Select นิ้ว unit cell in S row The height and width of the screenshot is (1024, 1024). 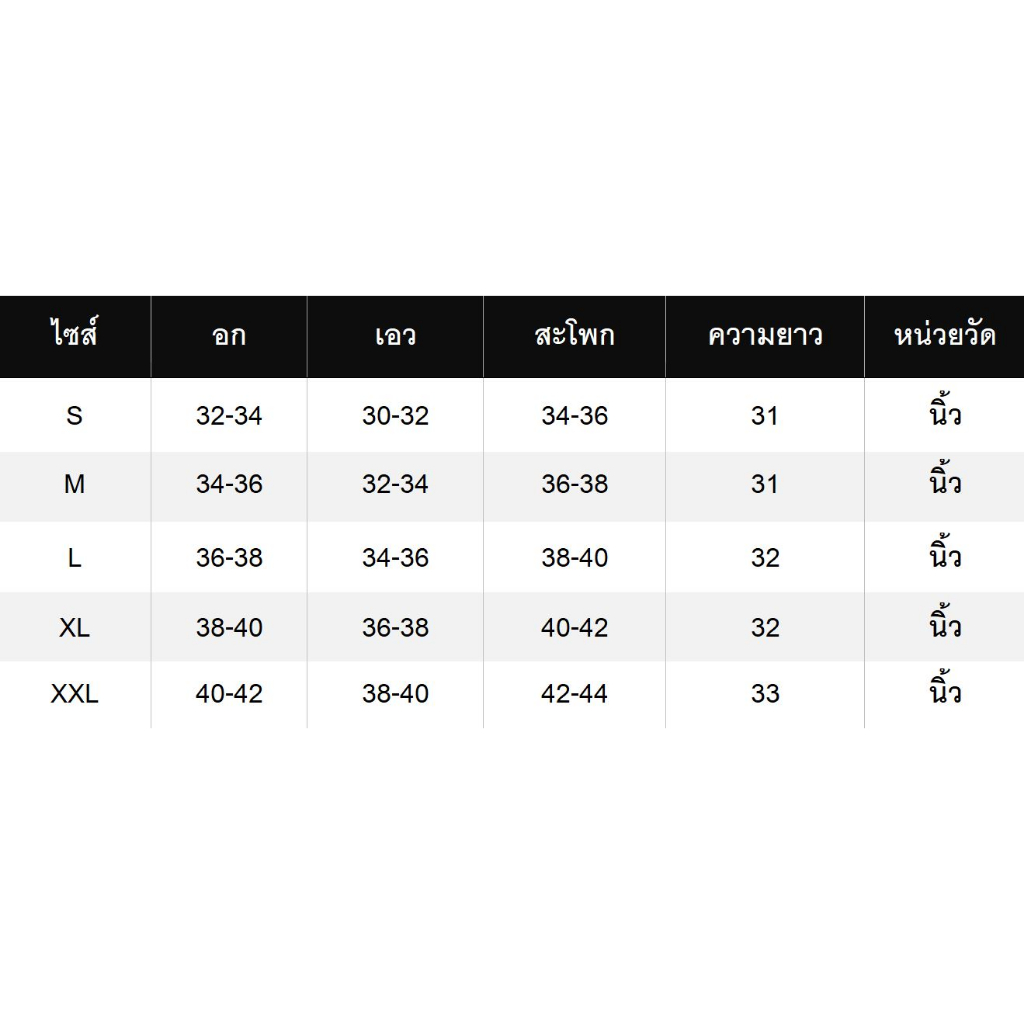pyautogui.click(x=944, y=411)
